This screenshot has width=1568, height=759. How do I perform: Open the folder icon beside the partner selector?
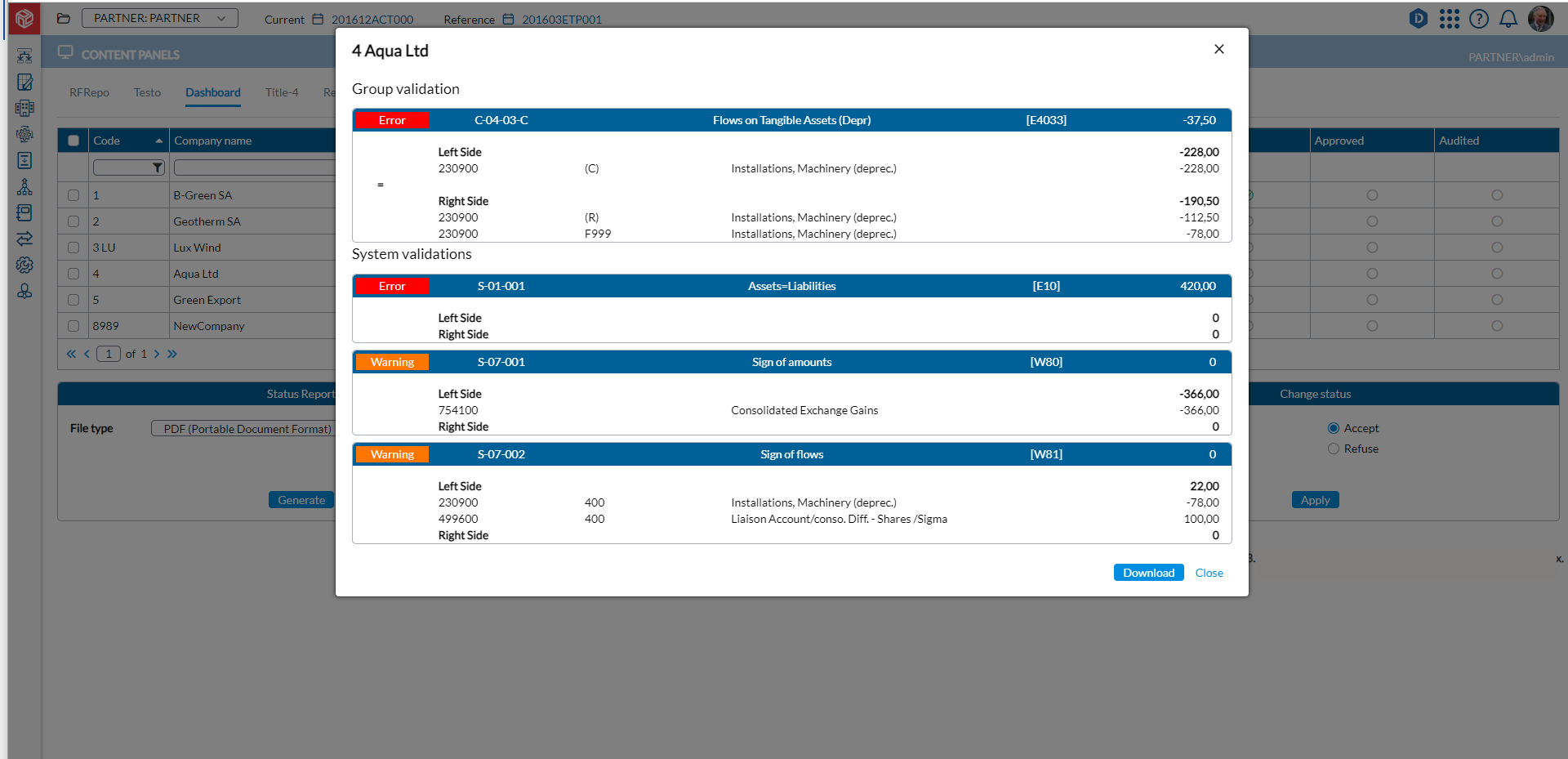point(64,19)
